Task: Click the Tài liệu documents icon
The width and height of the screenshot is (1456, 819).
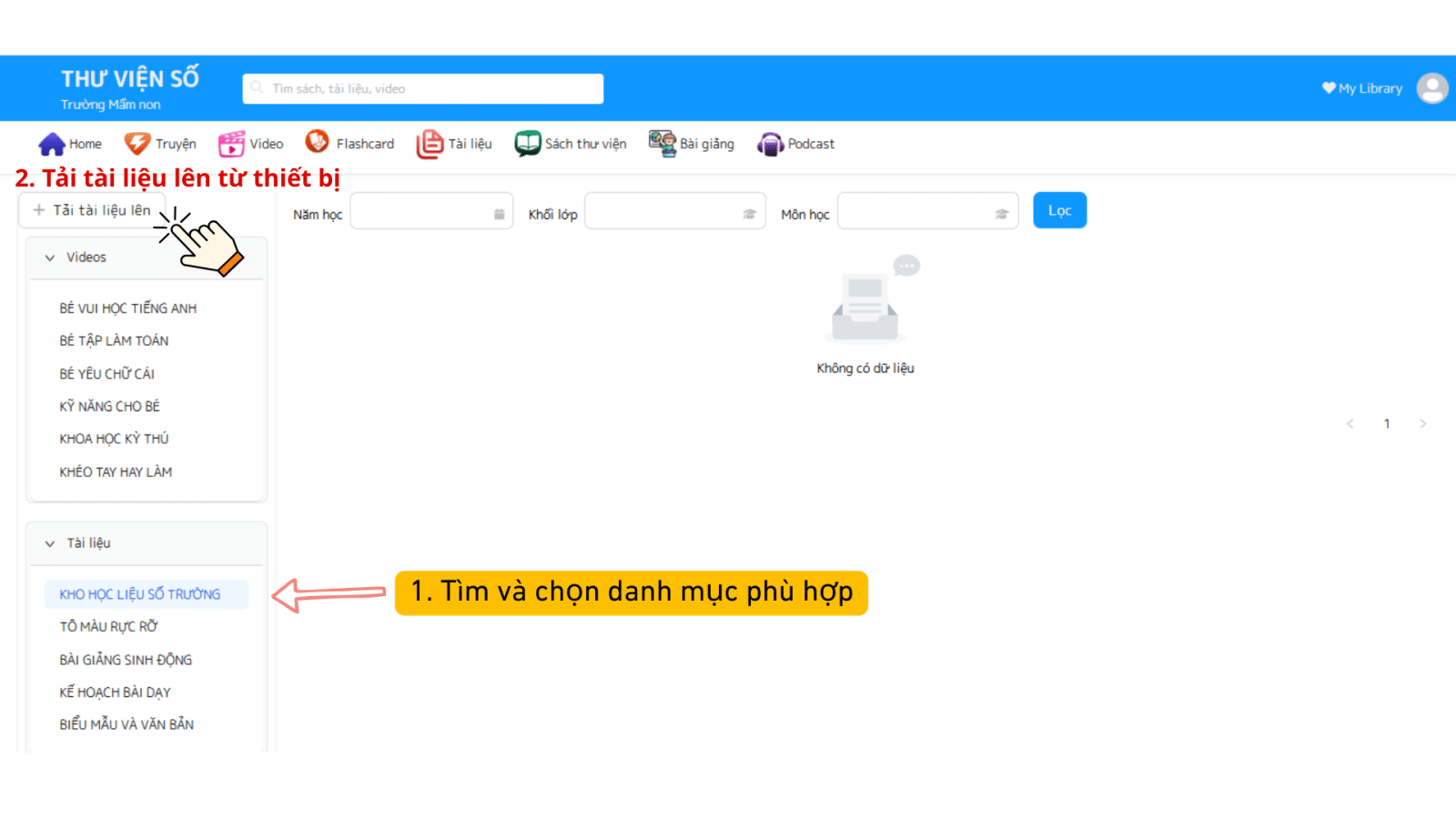Action: pos(430,144)
